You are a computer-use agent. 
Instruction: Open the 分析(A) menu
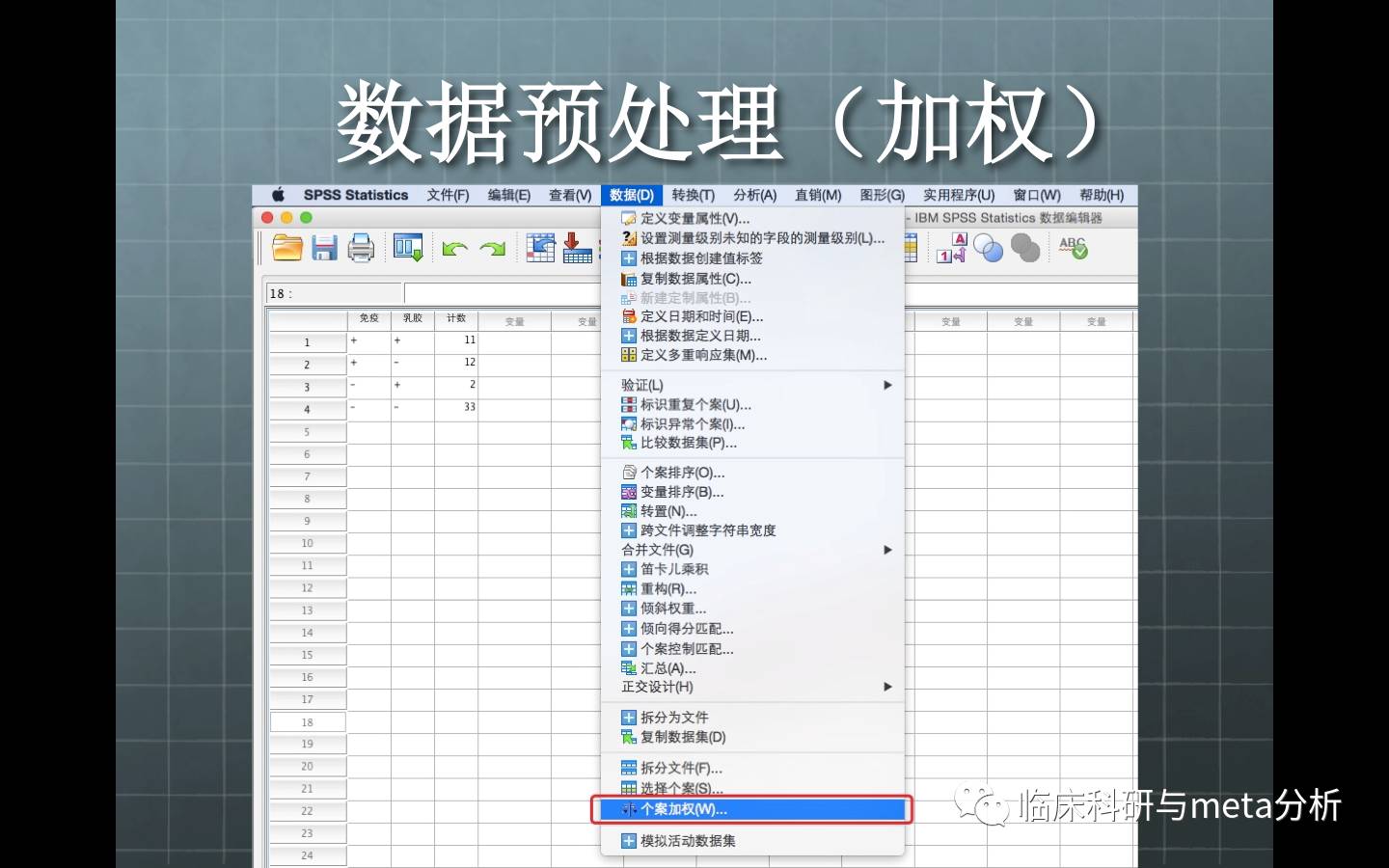(754, 195)
